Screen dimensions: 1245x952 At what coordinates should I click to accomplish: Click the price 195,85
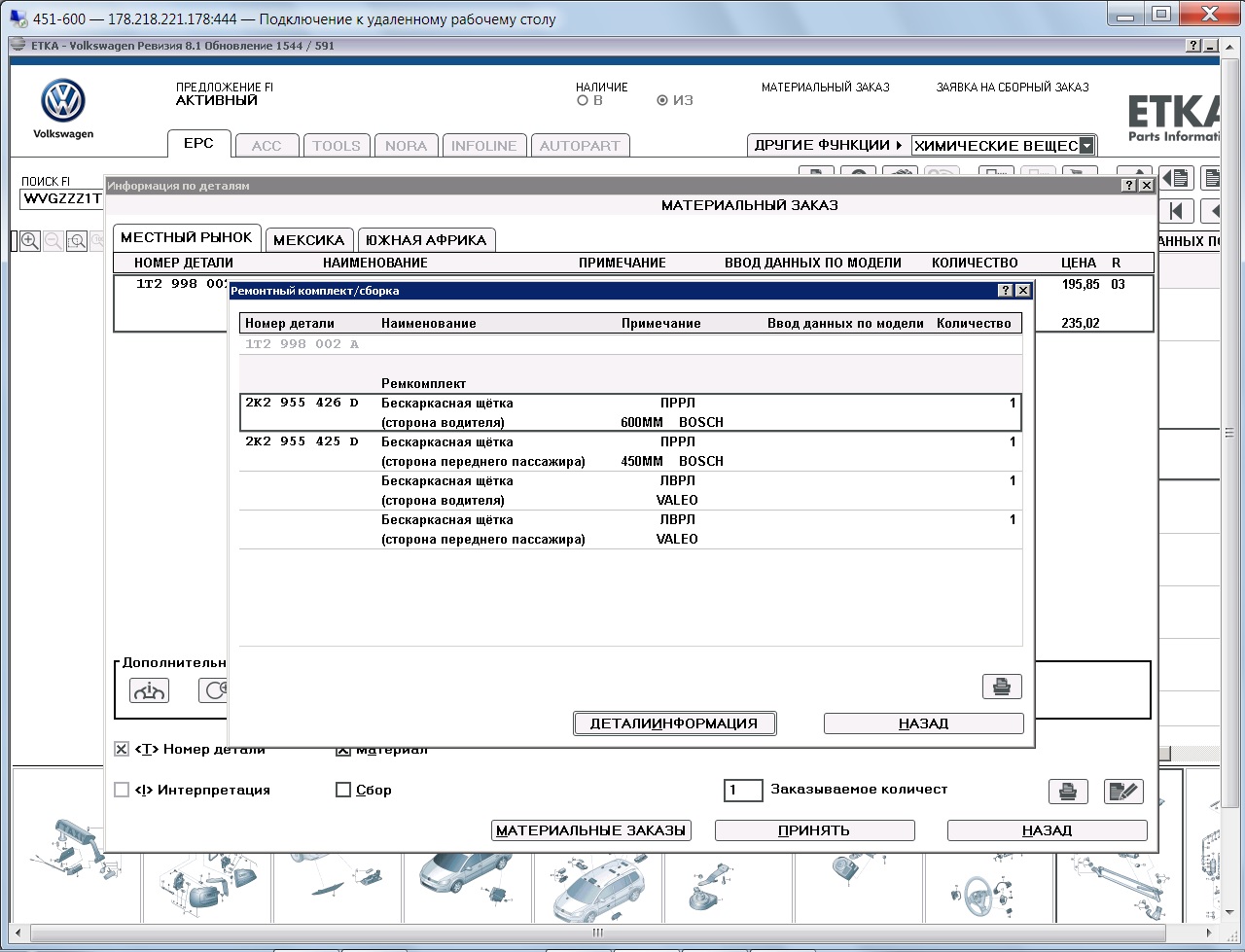pos(1081,285)
